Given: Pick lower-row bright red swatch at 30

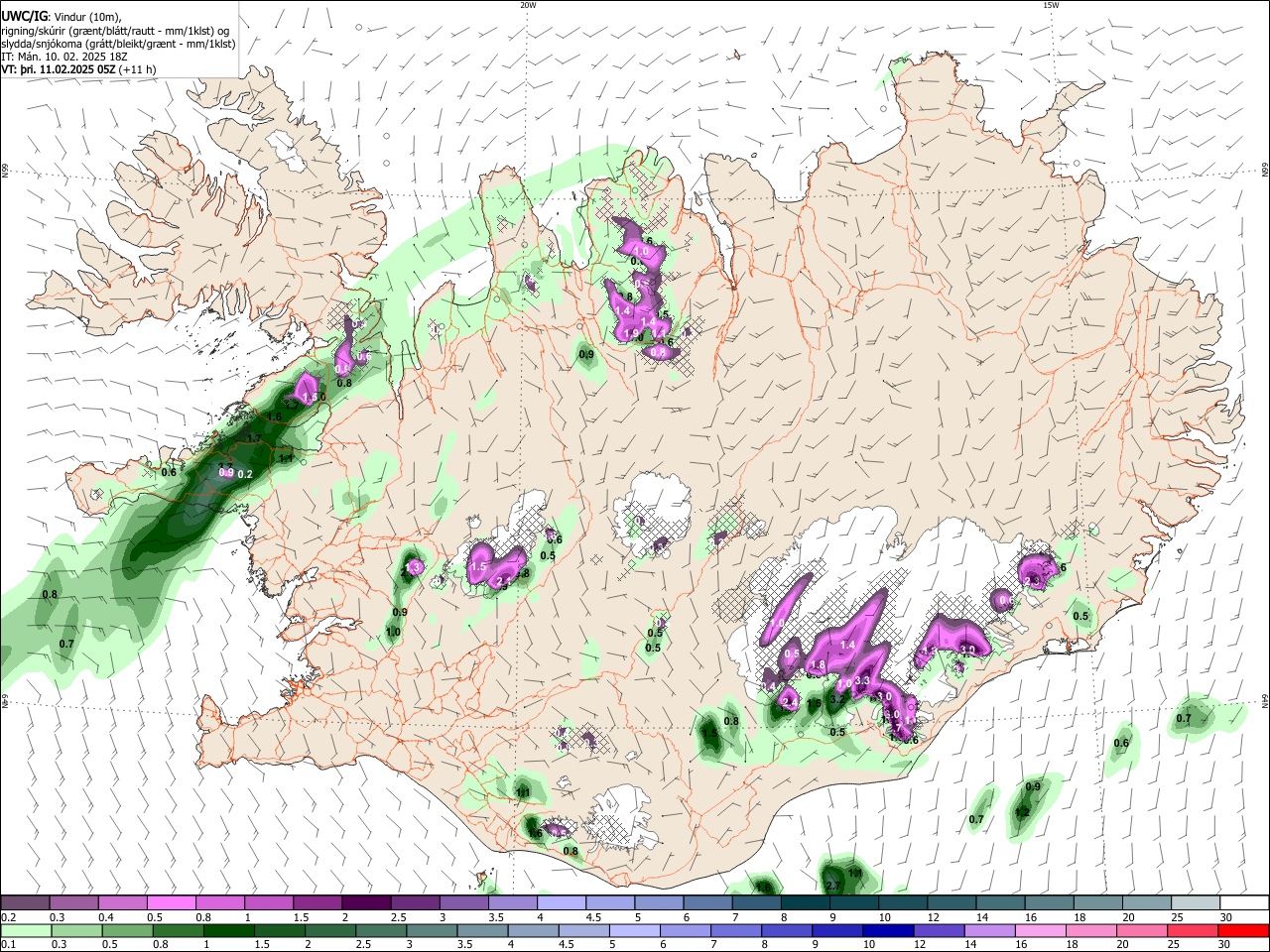Looking at the screenshot, I should click(x=1244, y=930).
